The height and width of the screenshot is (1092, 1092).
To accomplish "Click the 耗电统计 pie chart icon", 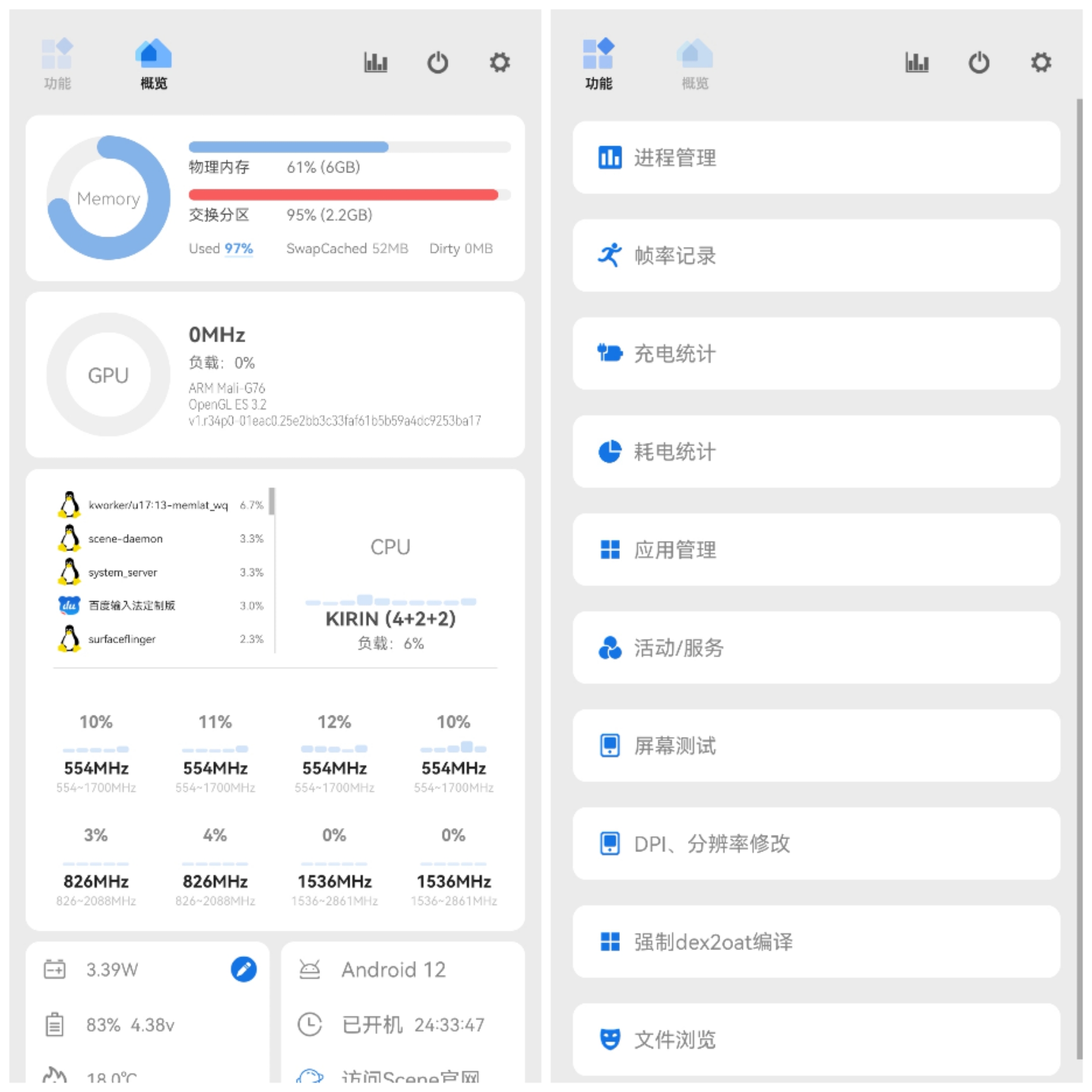I will click(609, 451).
